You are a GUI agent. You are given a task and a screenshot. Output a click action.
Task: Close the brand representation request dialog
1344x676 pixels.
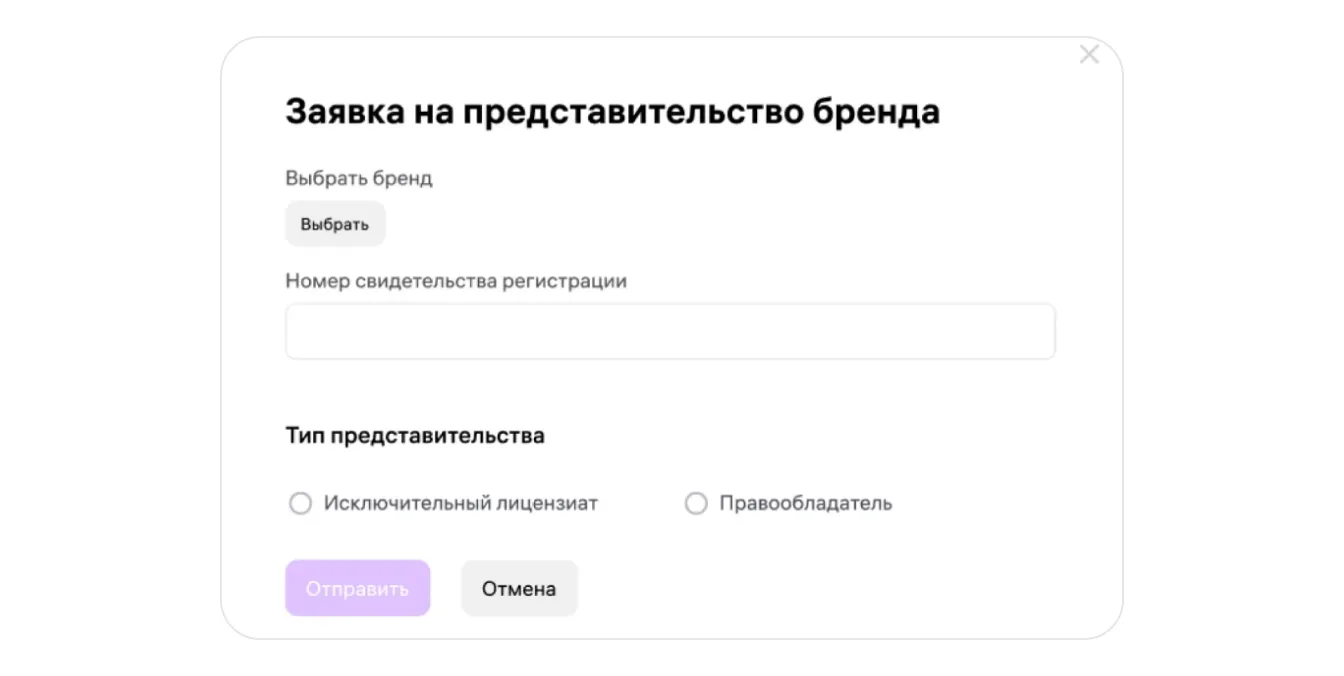pyautogui.click(x=1089, y=55)
